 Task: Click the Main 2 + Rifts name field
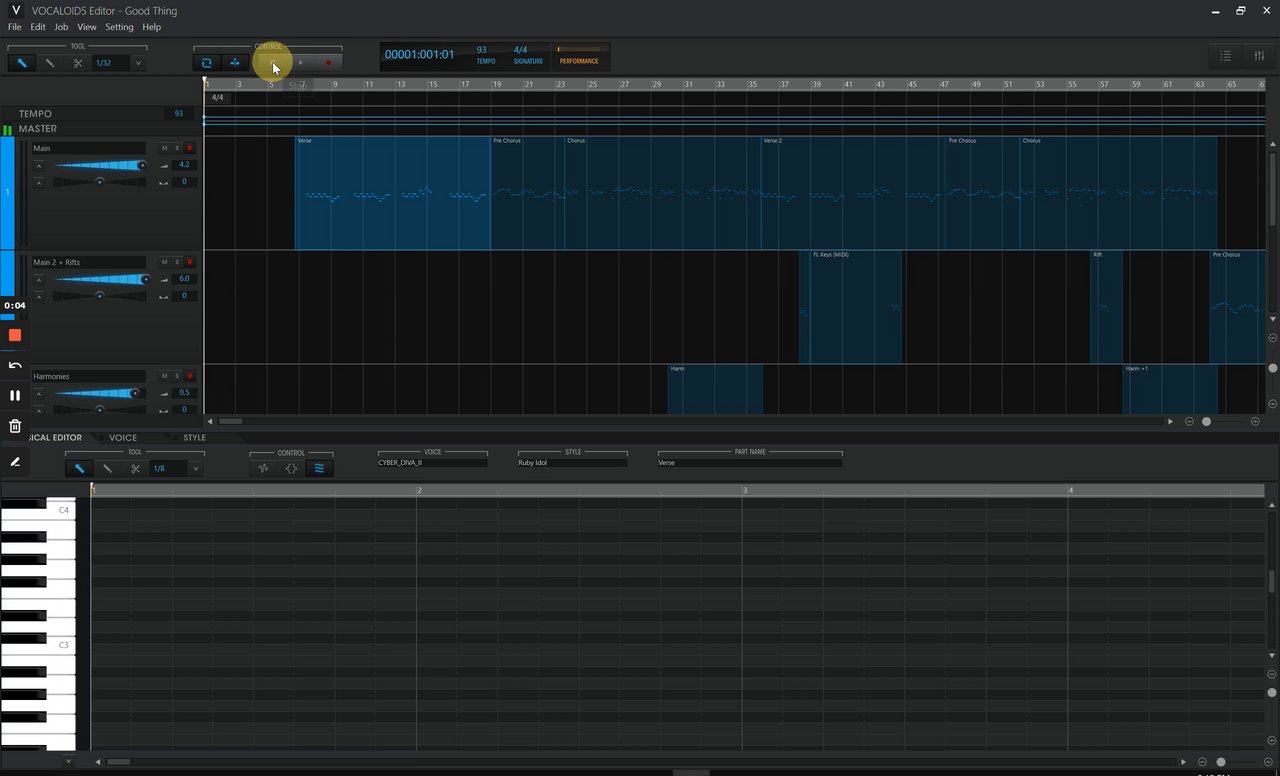88,262
